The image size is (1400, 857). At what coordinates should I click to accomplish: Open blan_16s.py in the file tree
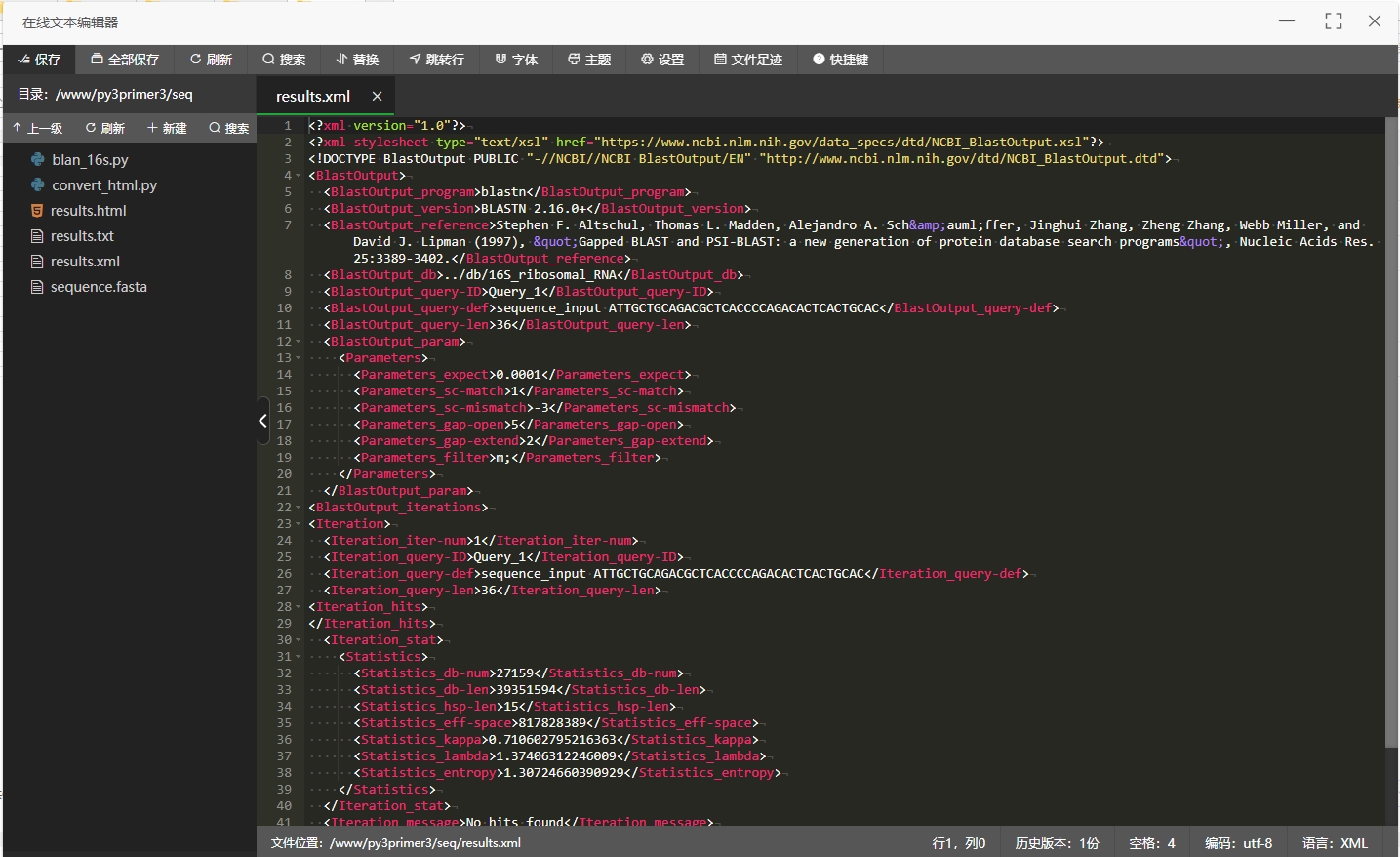click(x=90, y=160)
